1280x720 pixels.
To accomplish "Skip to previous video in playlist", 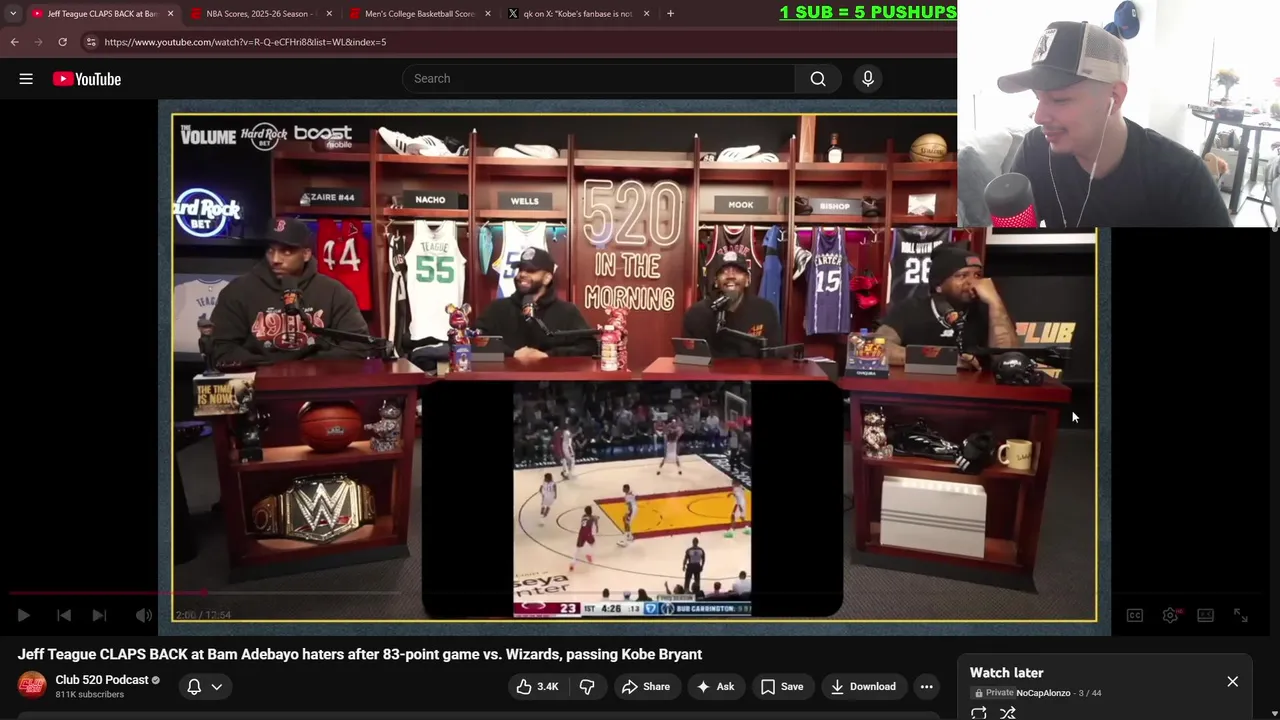I will click(x=63, y=615).
